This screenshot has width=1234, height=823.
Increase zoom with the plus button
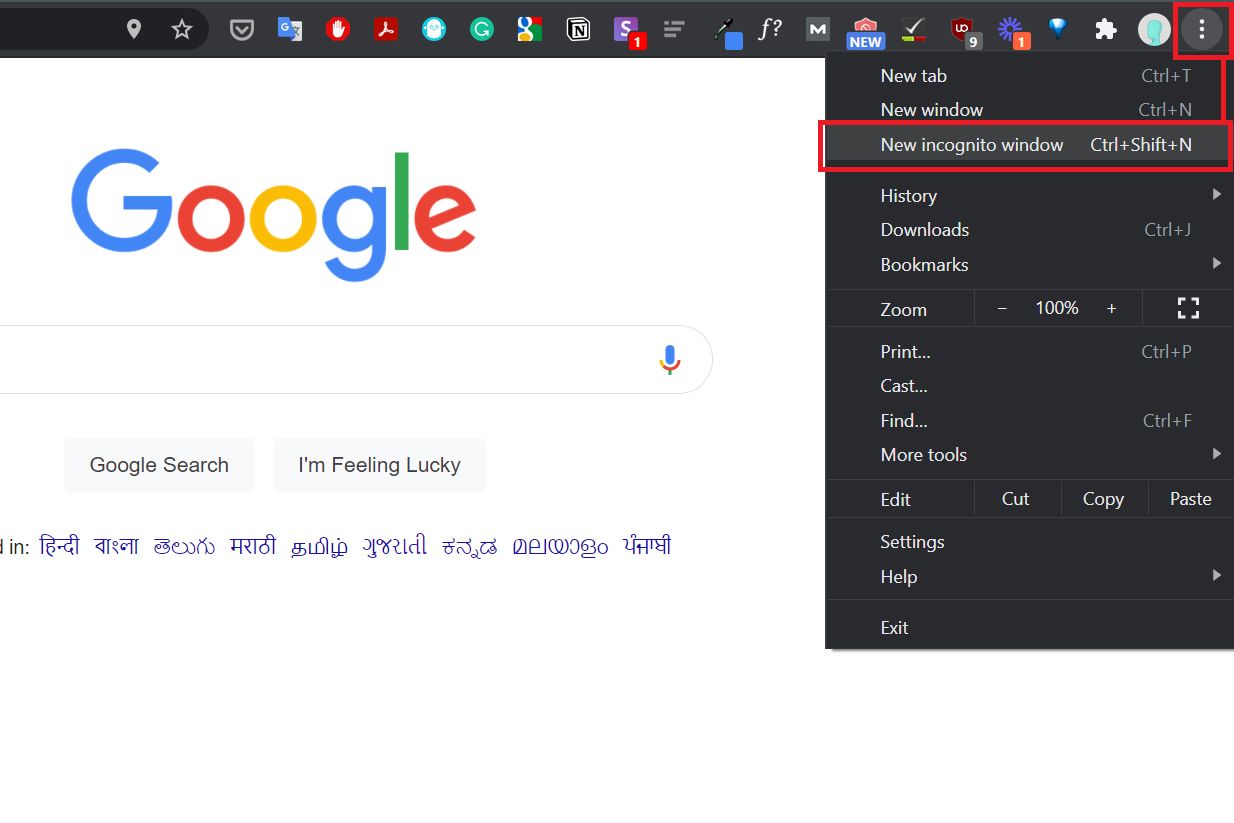(x=1111, y=308)
